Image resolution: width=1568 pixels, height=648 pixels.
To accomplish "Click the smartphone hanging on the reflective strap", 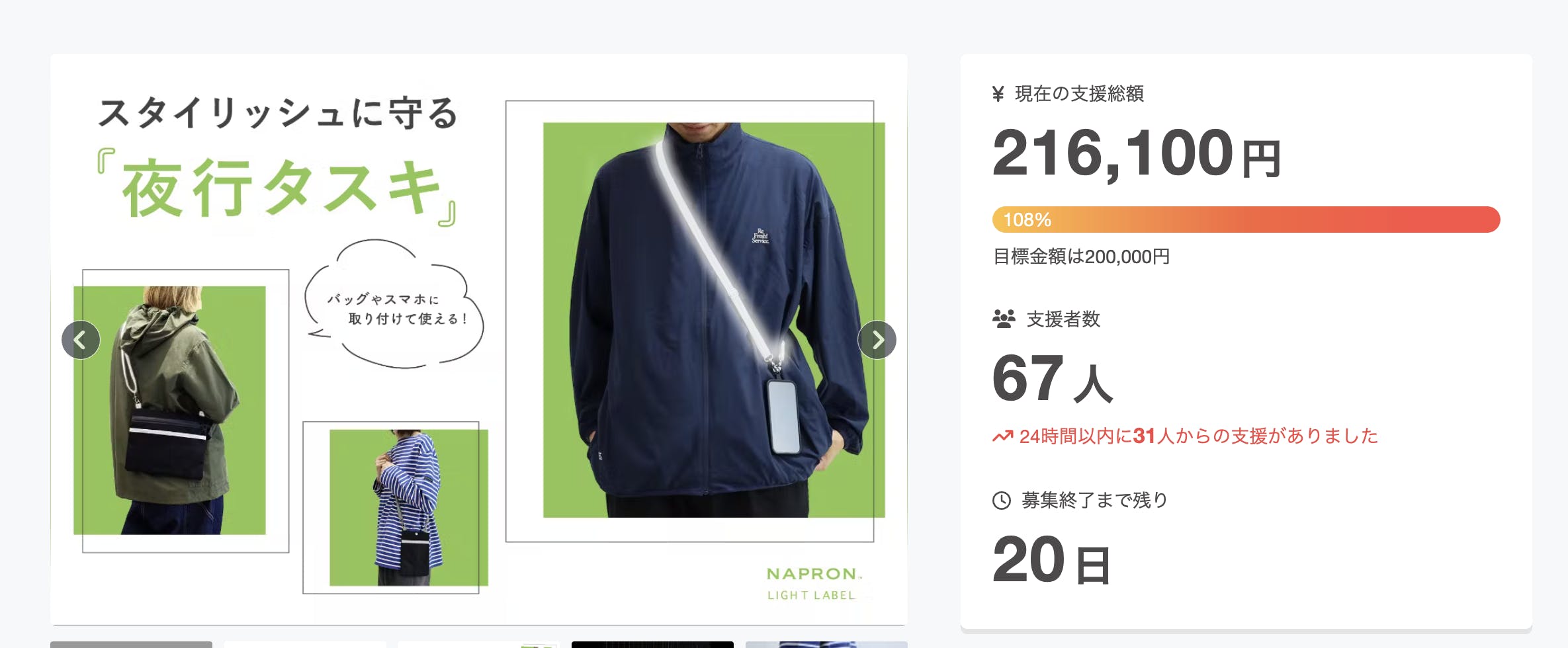I will tap(783, 417).
